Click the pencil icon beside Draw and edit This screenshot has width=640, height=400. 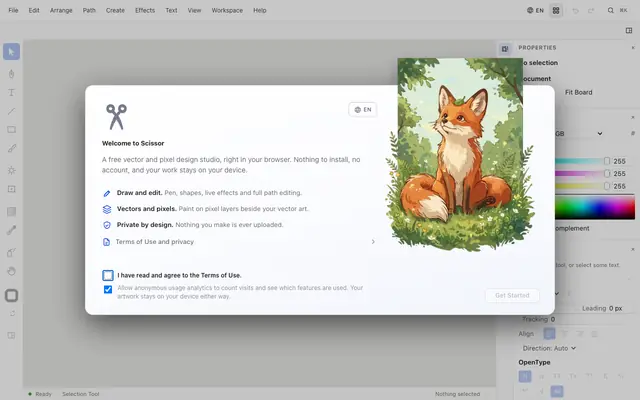pos(107,193)
